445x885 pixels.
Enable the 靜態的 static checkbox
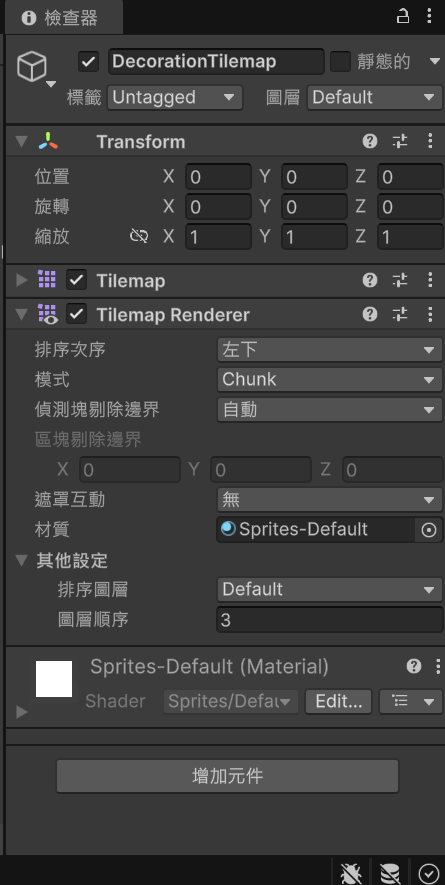pos(341,62)
